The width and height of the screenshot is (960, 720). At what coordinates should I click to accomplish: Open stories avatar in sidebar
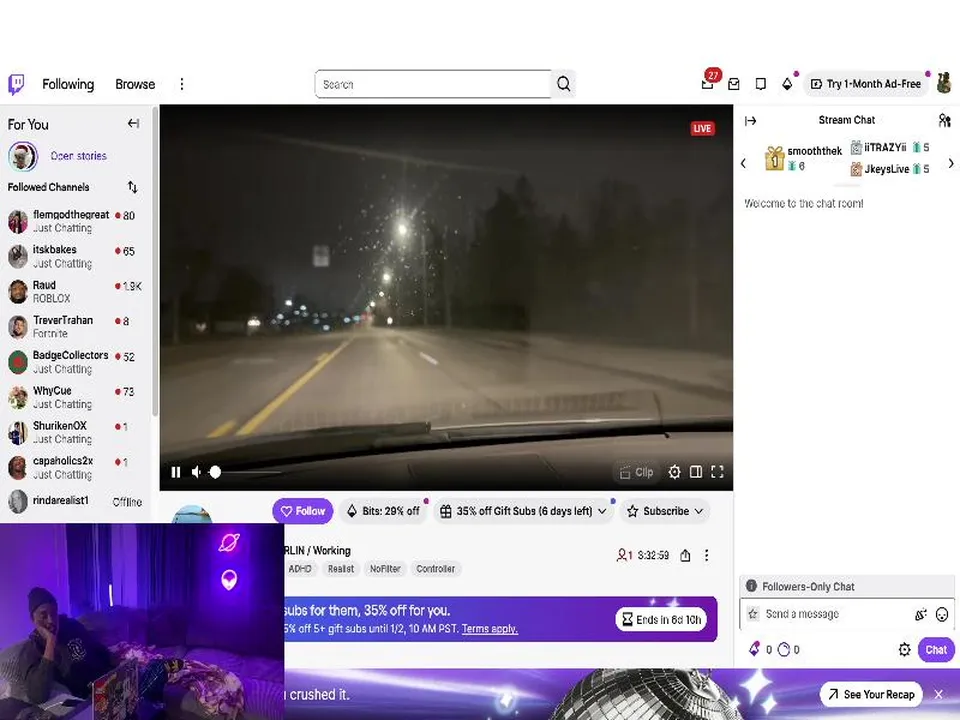pos(23,156)
